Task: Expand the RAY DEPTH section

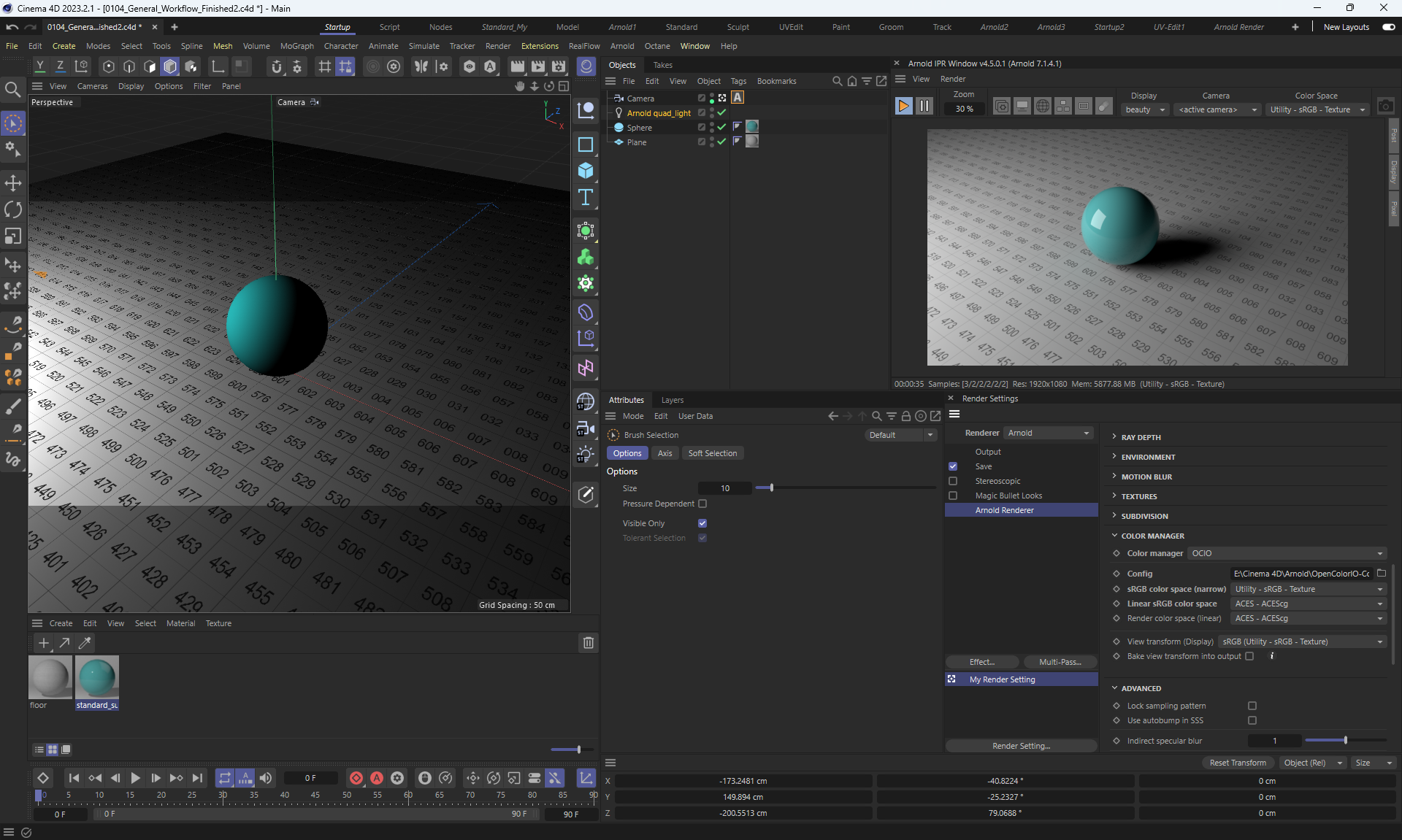Action: 1141,437
